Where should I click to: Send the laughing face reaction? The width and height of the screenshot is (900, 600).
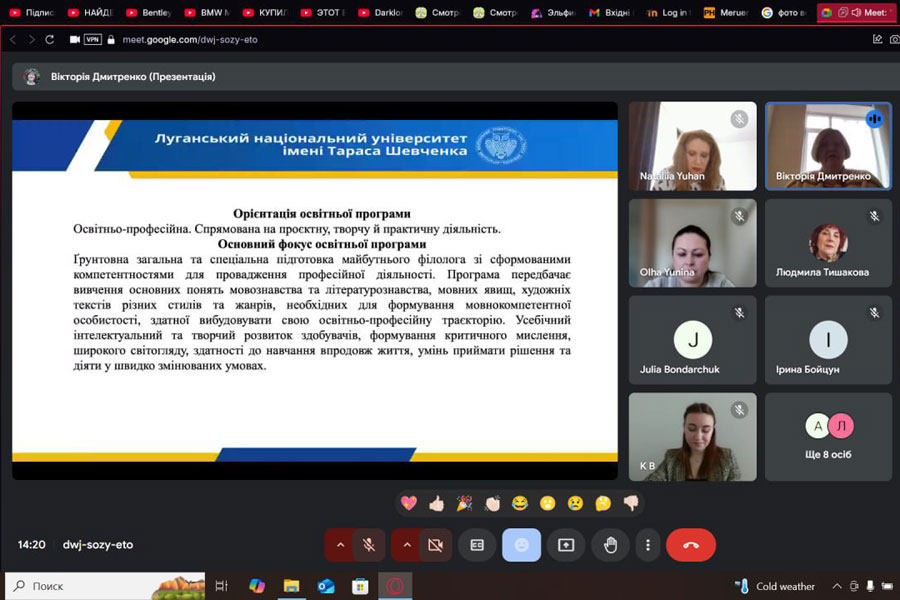coord(519,503)
